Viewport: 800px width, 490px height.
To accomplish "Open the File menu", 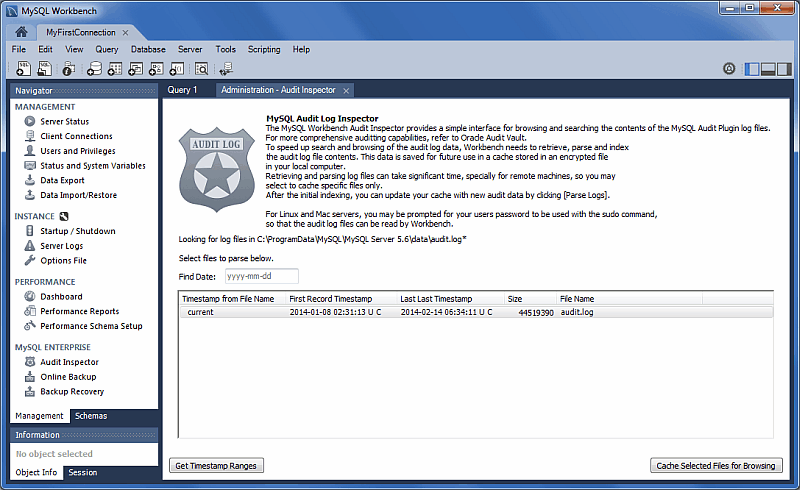I will click(19, 50).
